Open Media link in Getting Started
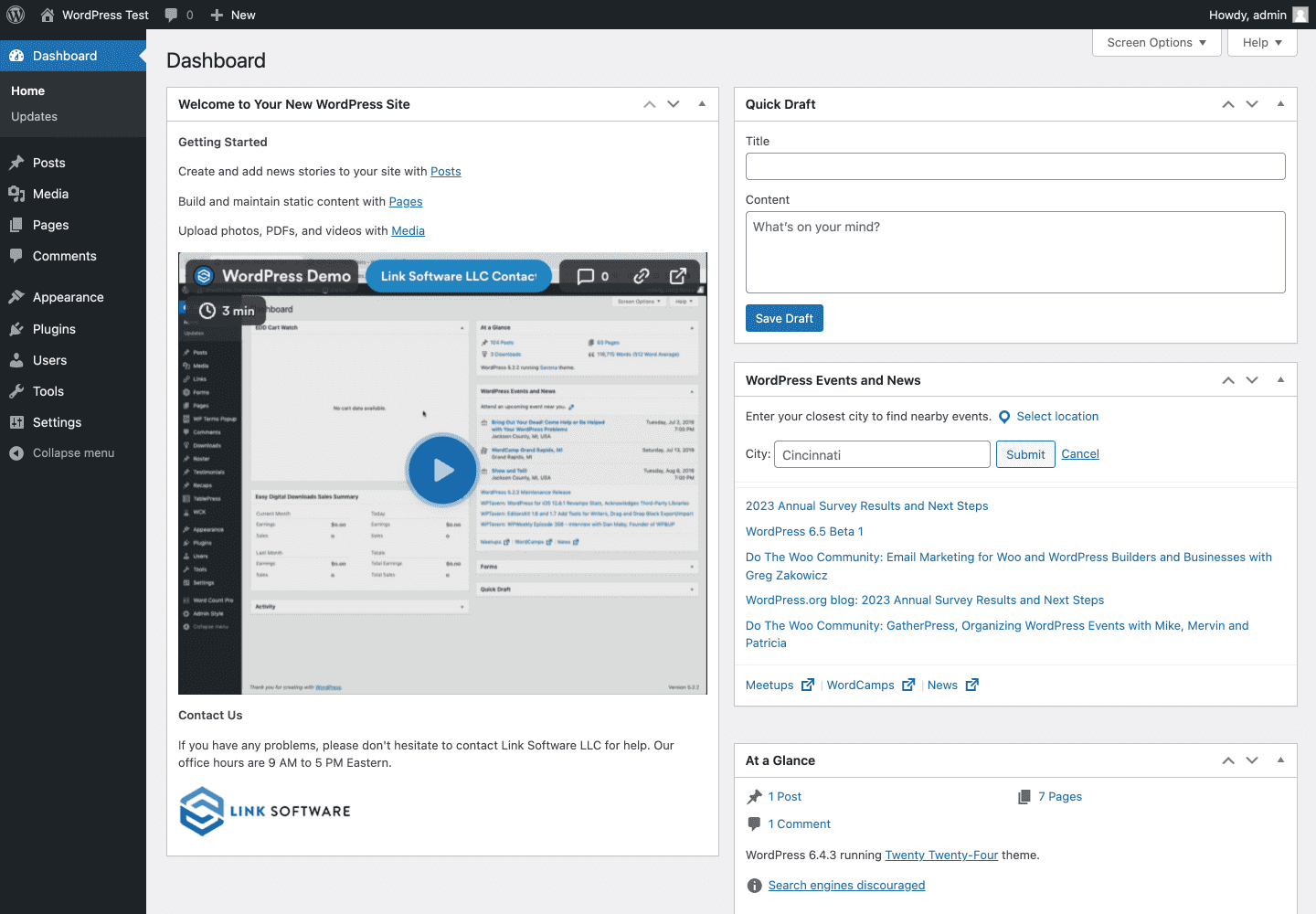The width and height of the screenshot is (1316, 914). [x=409, y=231]
